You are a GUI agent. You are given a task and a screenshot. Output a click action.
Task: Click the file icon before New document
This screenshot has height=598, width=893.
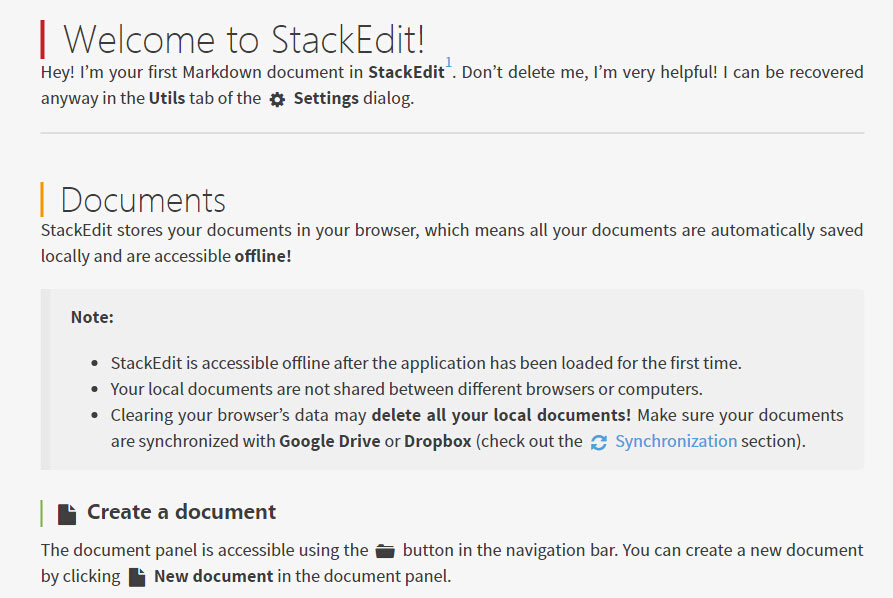[x=137, y=577]
